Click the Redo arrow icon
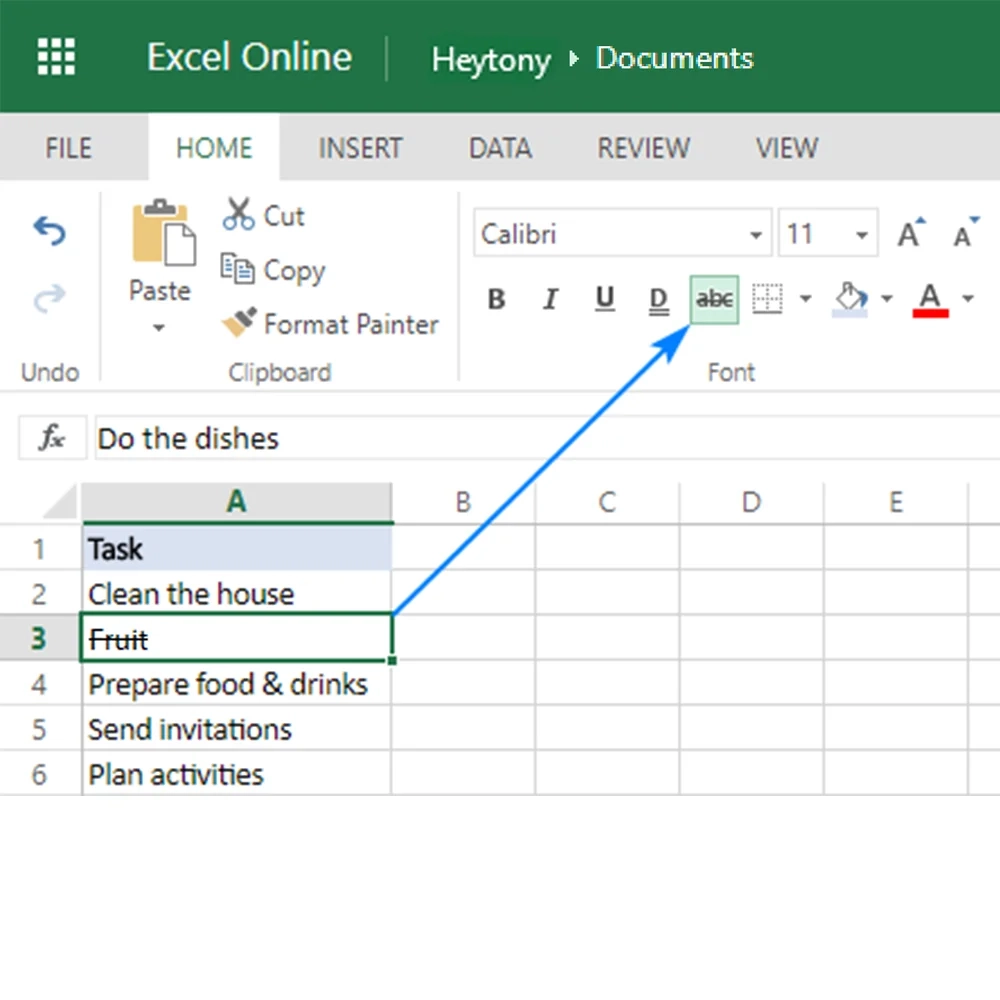1000x1000 pixels. (x=49, y=298)
